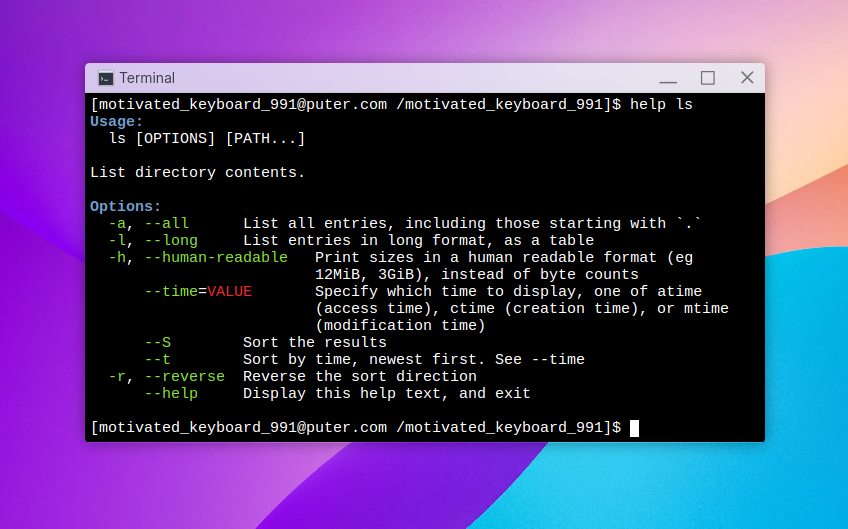Maximize the Terminal window

[x=707, y=78]
